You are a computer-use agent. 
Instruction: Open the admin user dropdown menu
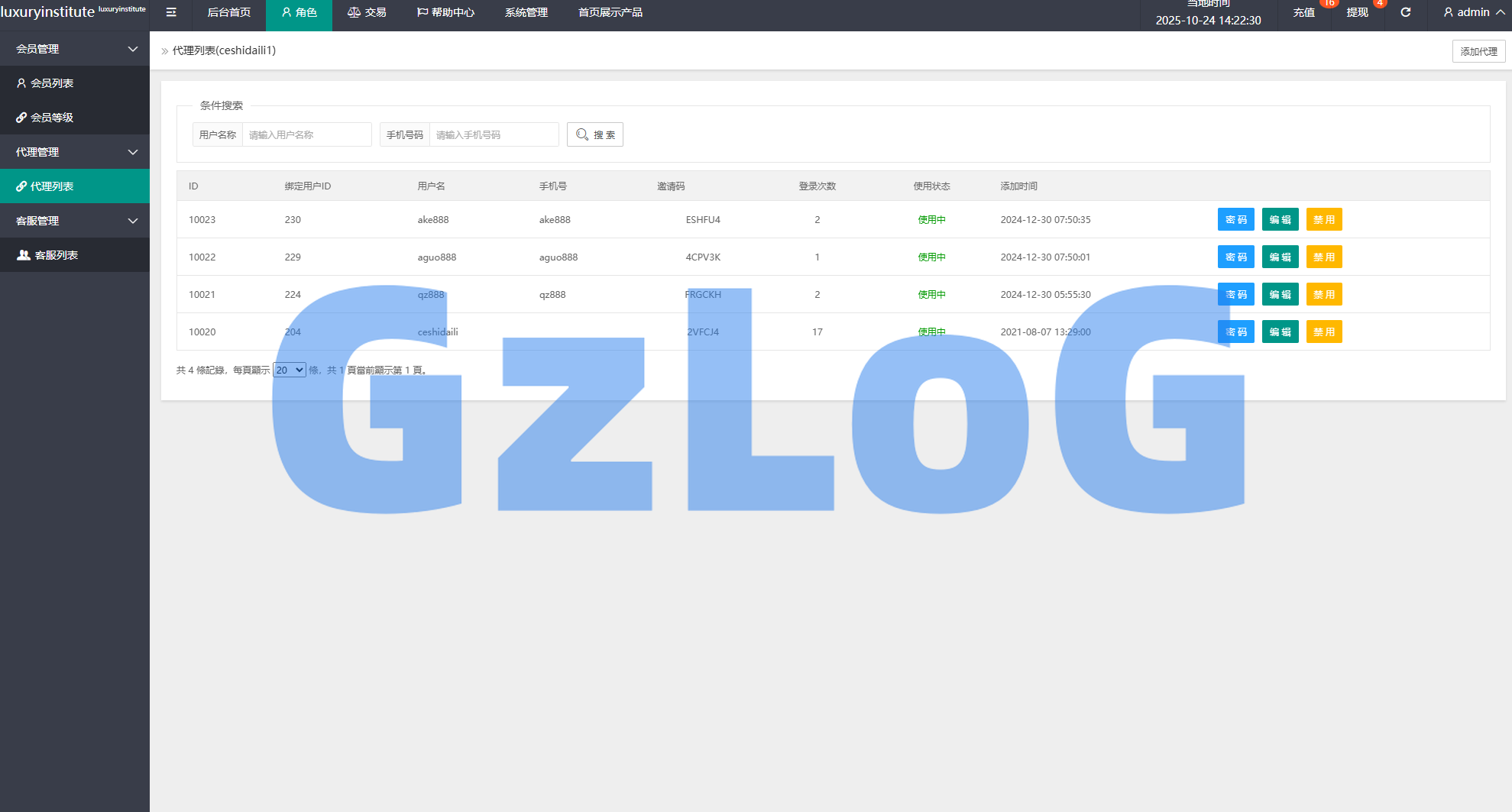click(1474, 12)
